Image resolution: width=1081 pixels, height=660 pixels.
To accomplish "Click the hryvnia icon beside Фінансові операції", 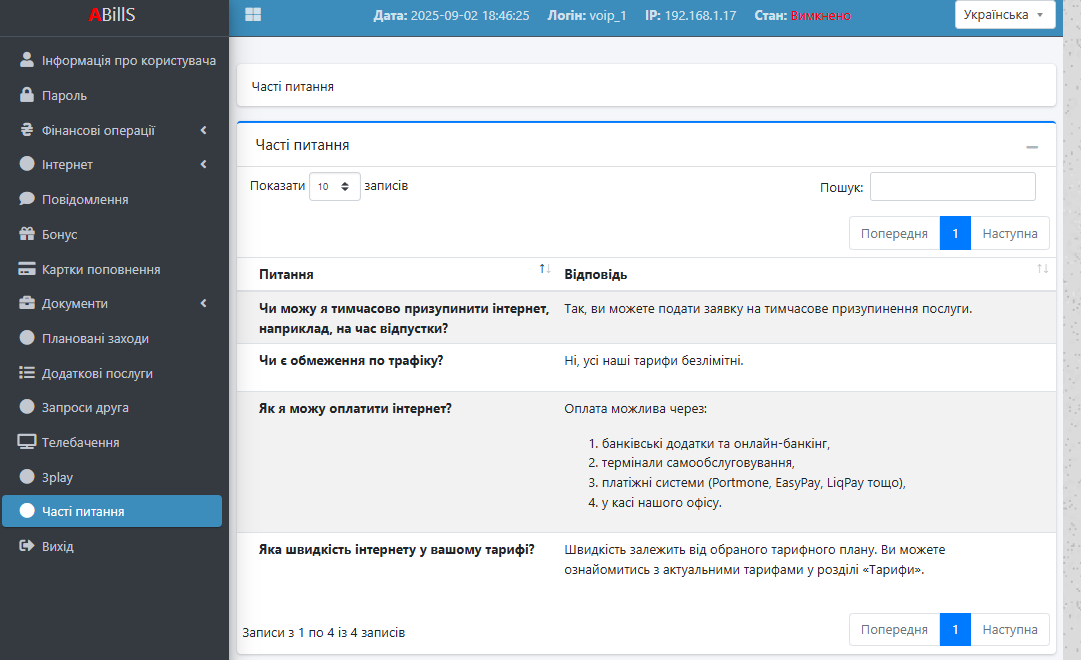I will [x=27, y=130].
